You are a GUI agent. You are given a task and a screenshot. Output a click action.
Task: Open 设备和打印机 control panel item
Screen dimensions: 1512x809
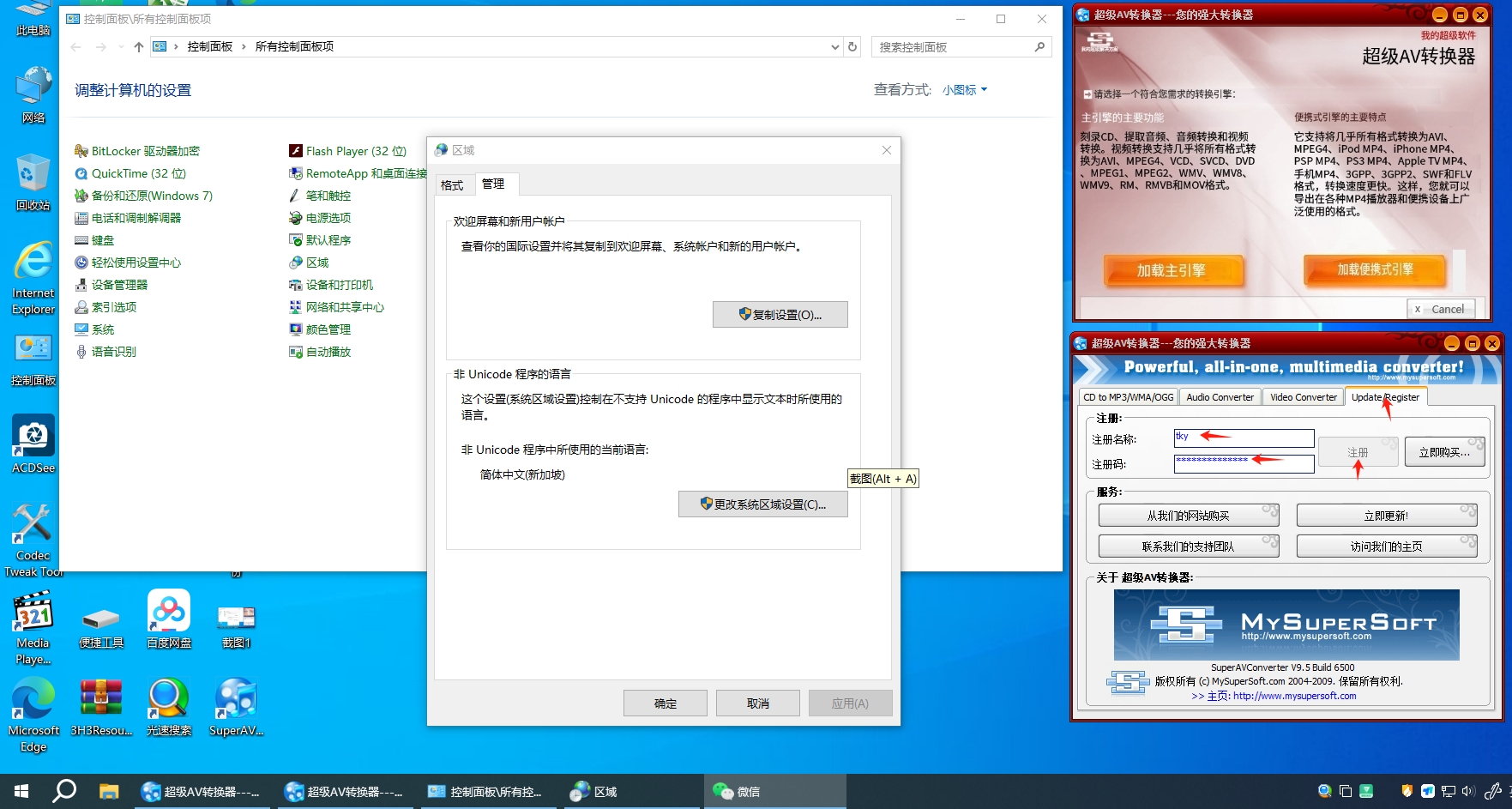(x=331, y=285)
